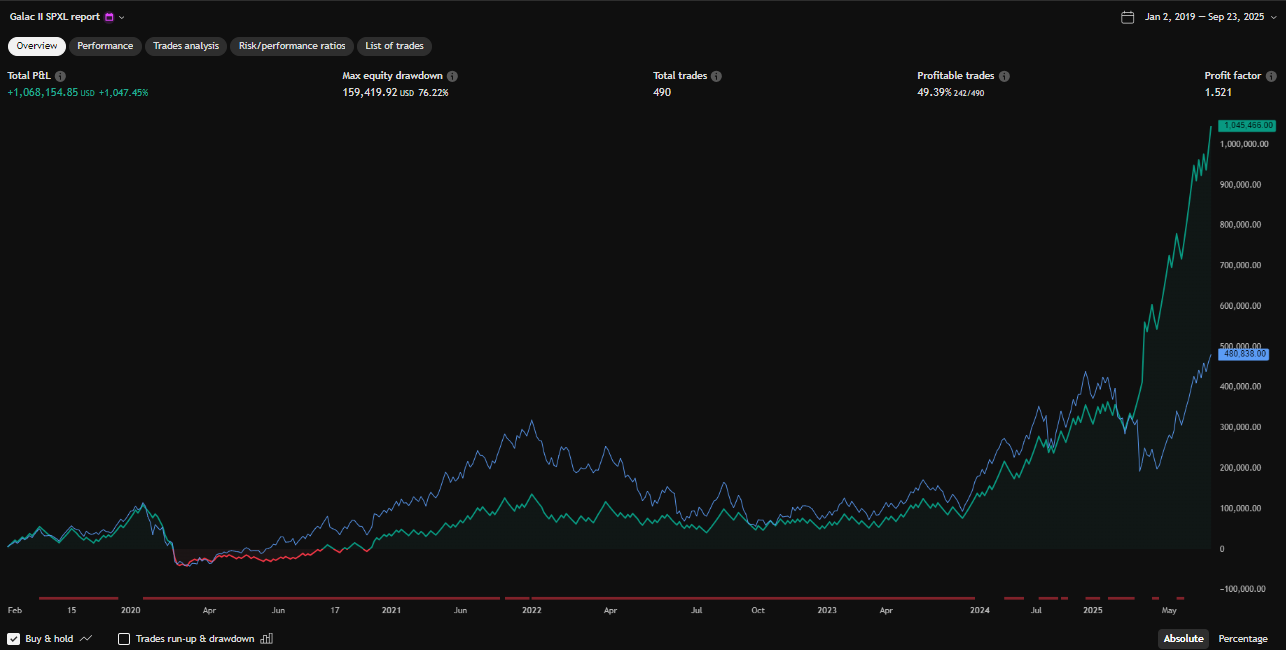The width and height of the screenshot is (1286, 650).
Task: Click info icon next to Total P&L
Action: point(61,76)
